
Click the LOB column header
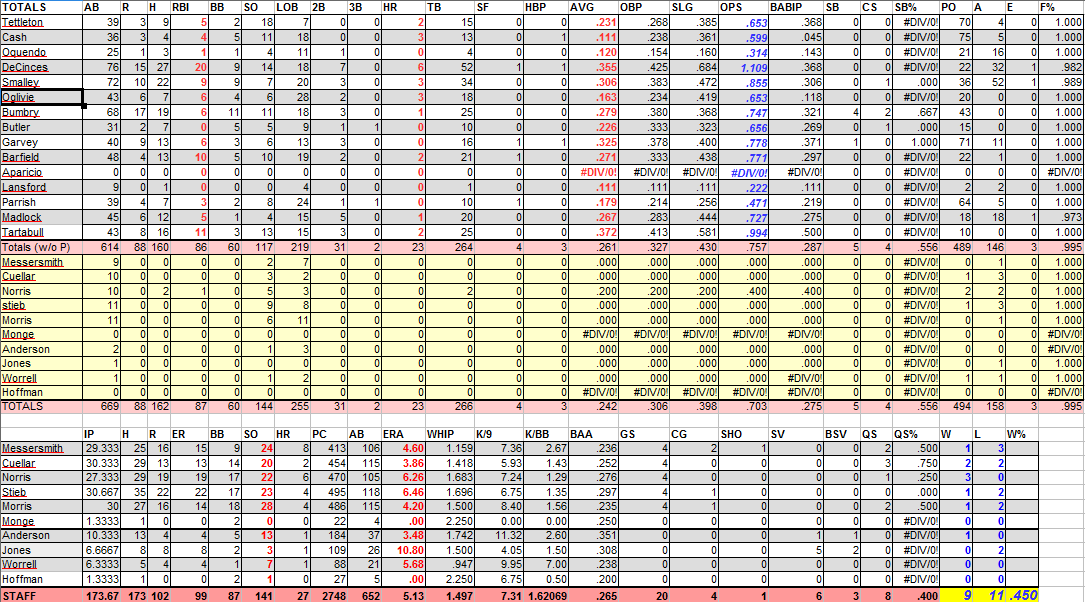(293, 8)
